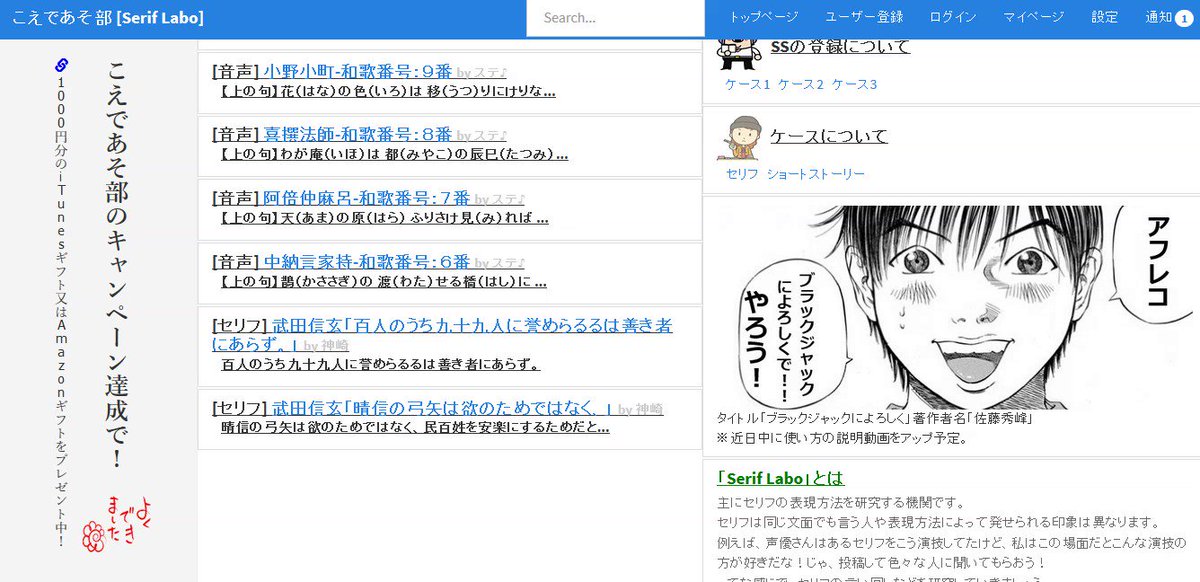Screen dimensions: 1200x582
Task: Open the セリフ link under ケースについて
Action: pos(742,174)
